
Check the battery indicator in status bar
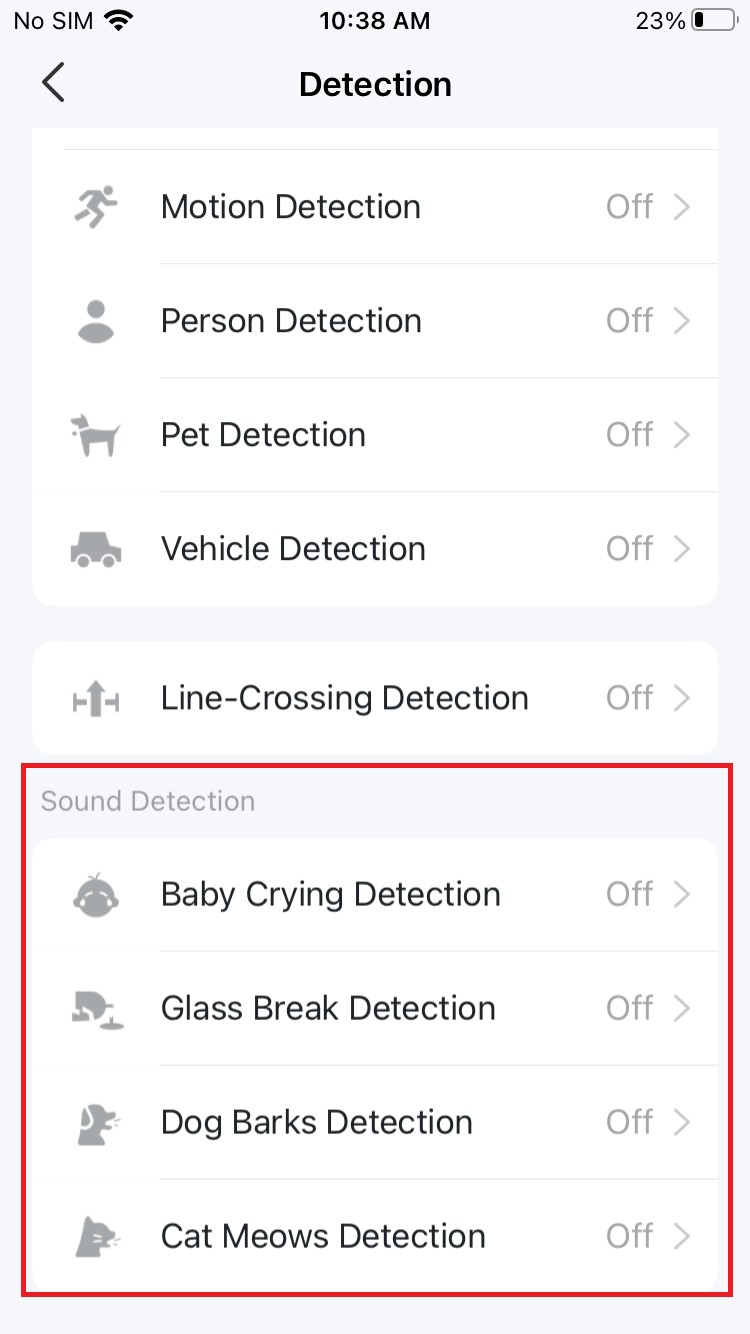[714, 20]
